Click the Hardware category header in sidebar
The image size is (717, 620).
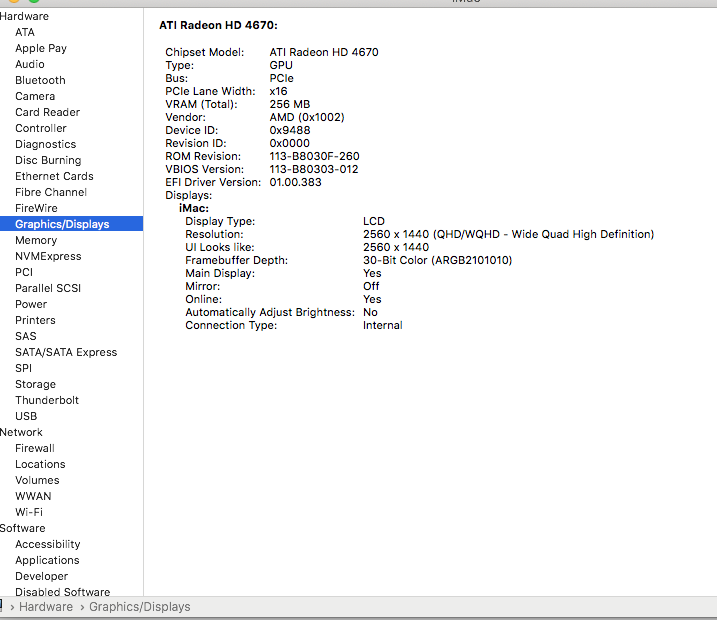[x=24, y=16]
